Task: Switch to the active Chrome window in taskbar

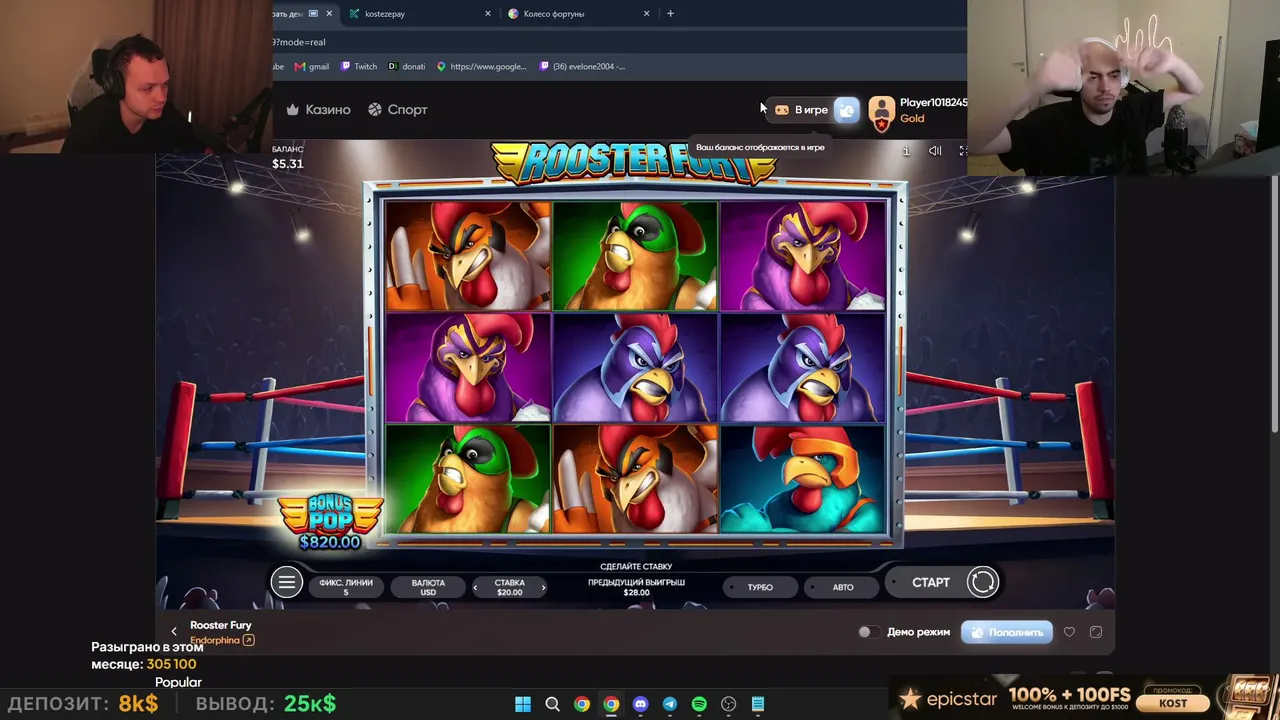Action: point(611,704)
